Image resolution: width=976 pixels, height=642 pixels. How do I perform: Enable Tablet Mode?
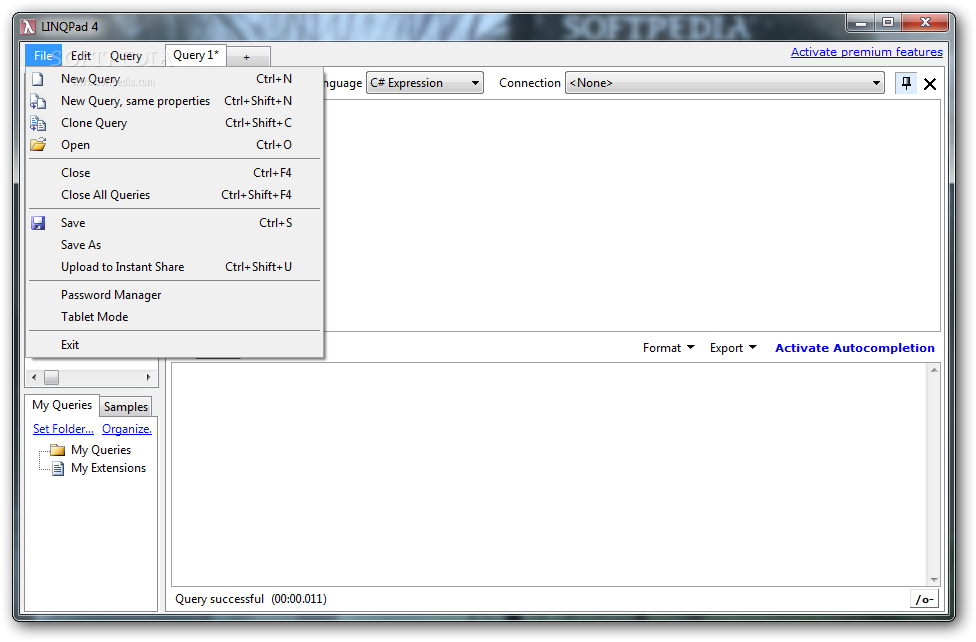(174, 316)
